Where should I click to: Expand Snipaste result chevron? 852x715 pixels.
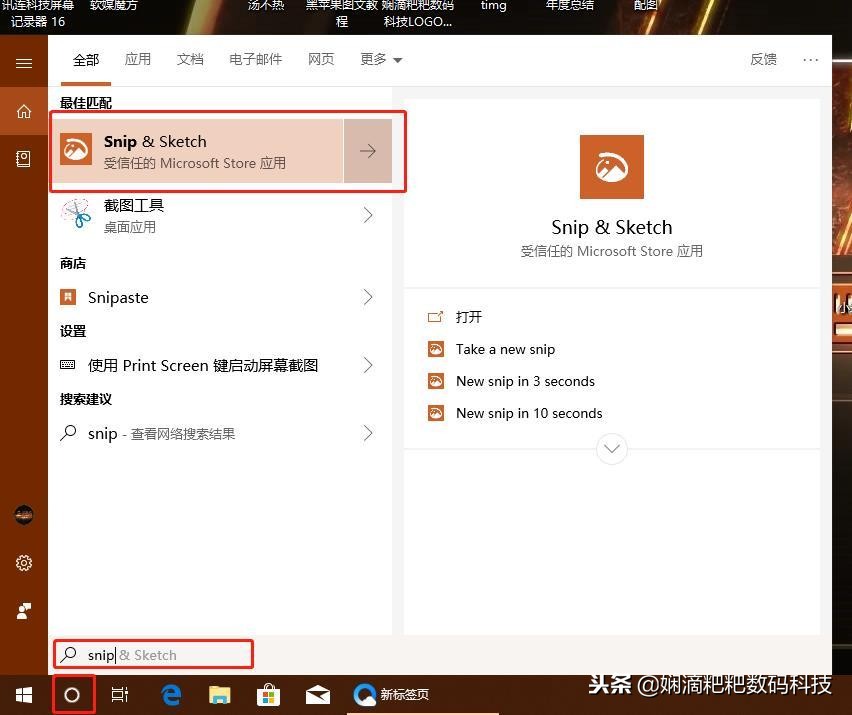coord(368,297)
